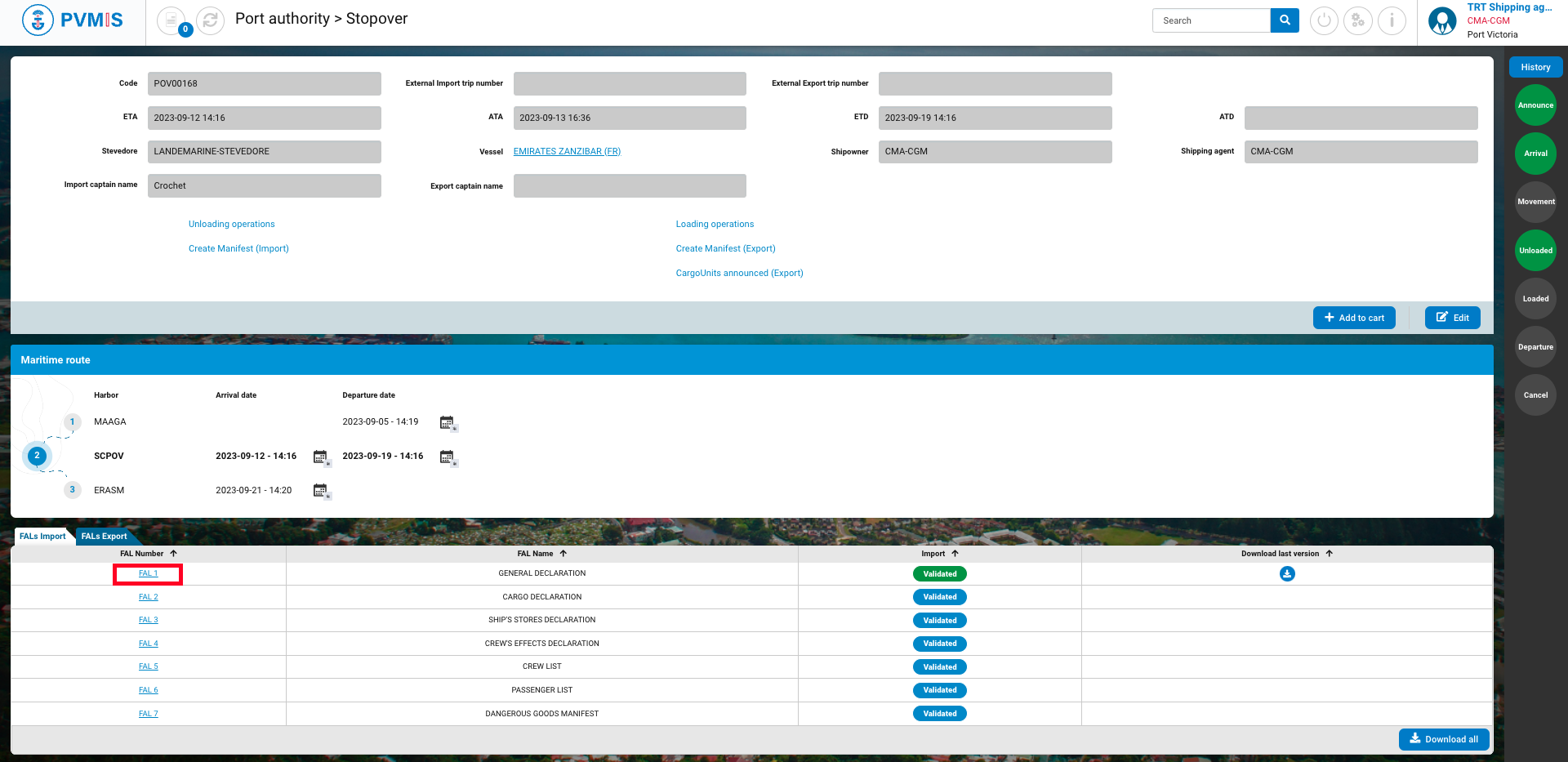Open calendar icon for MAAGA departure date
This screenshot has height=762, width=1568.
point(448,423)
